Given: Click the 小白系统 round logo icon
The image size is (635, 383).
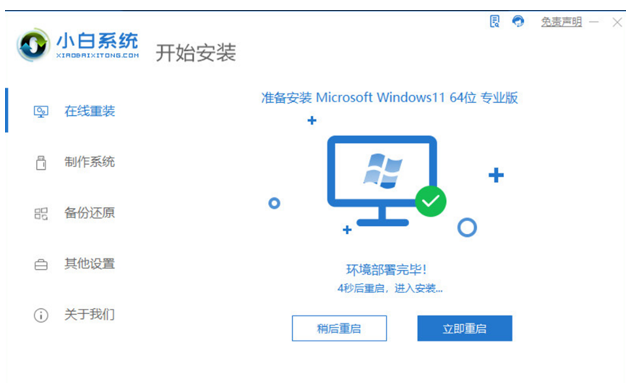Looking at the screenshot, I should [x=33, y=45].
